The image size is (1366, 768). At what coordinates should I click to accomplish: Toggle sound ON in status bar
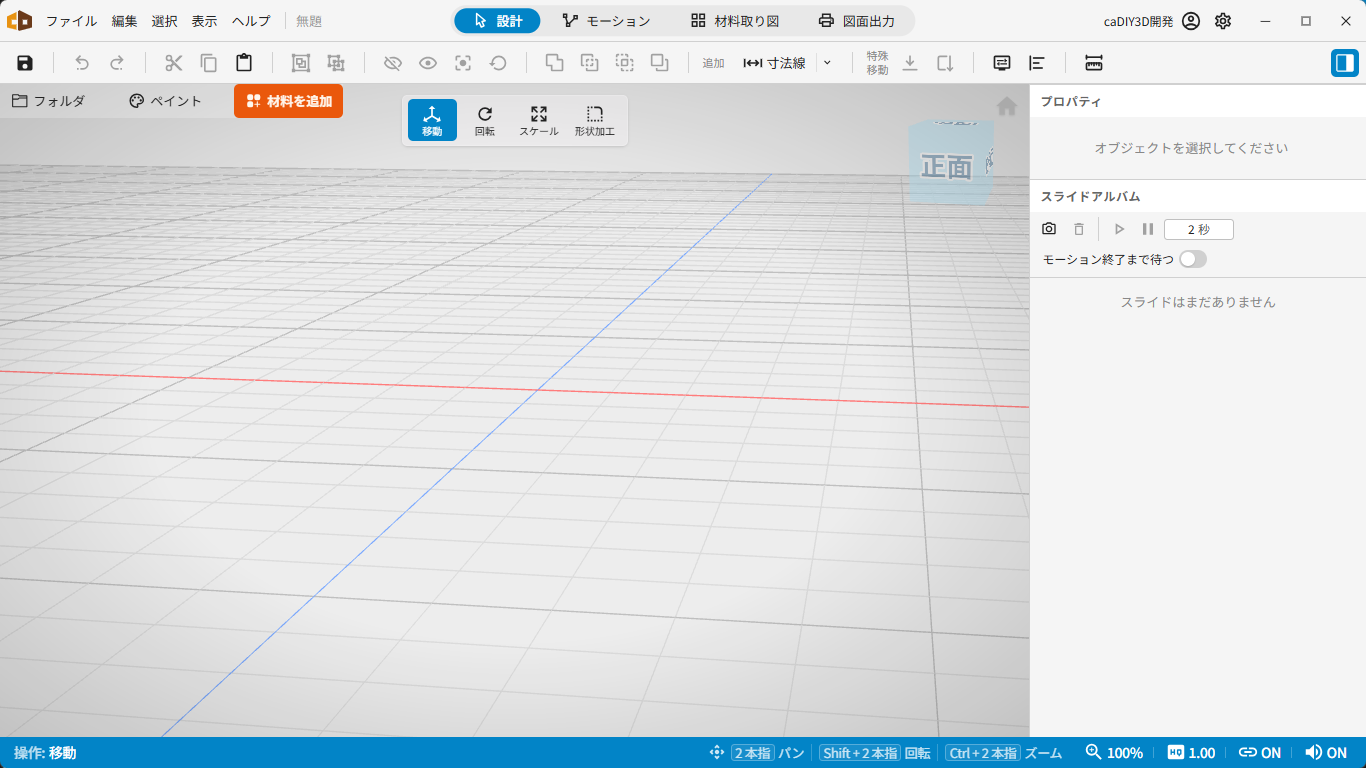click(x=1326, y=753)
